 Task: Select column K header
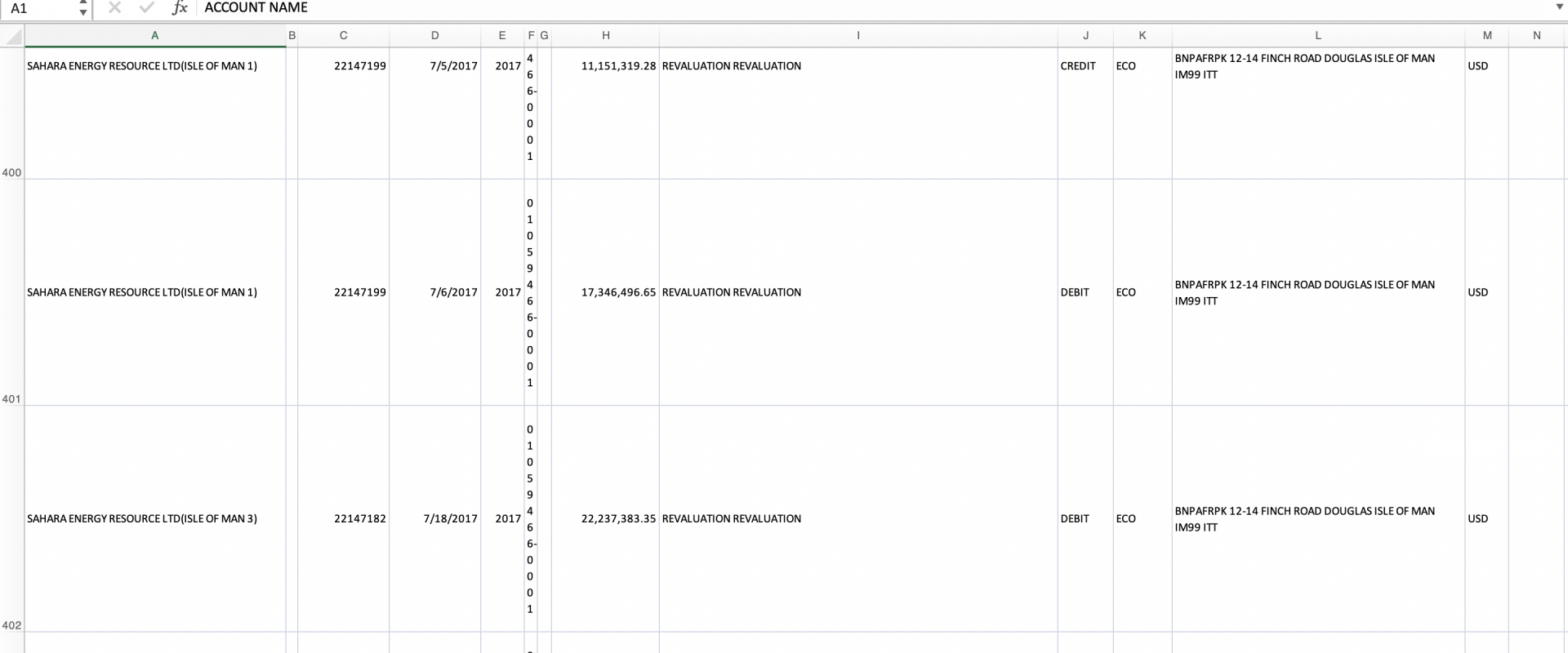(x=1143, y=36)
